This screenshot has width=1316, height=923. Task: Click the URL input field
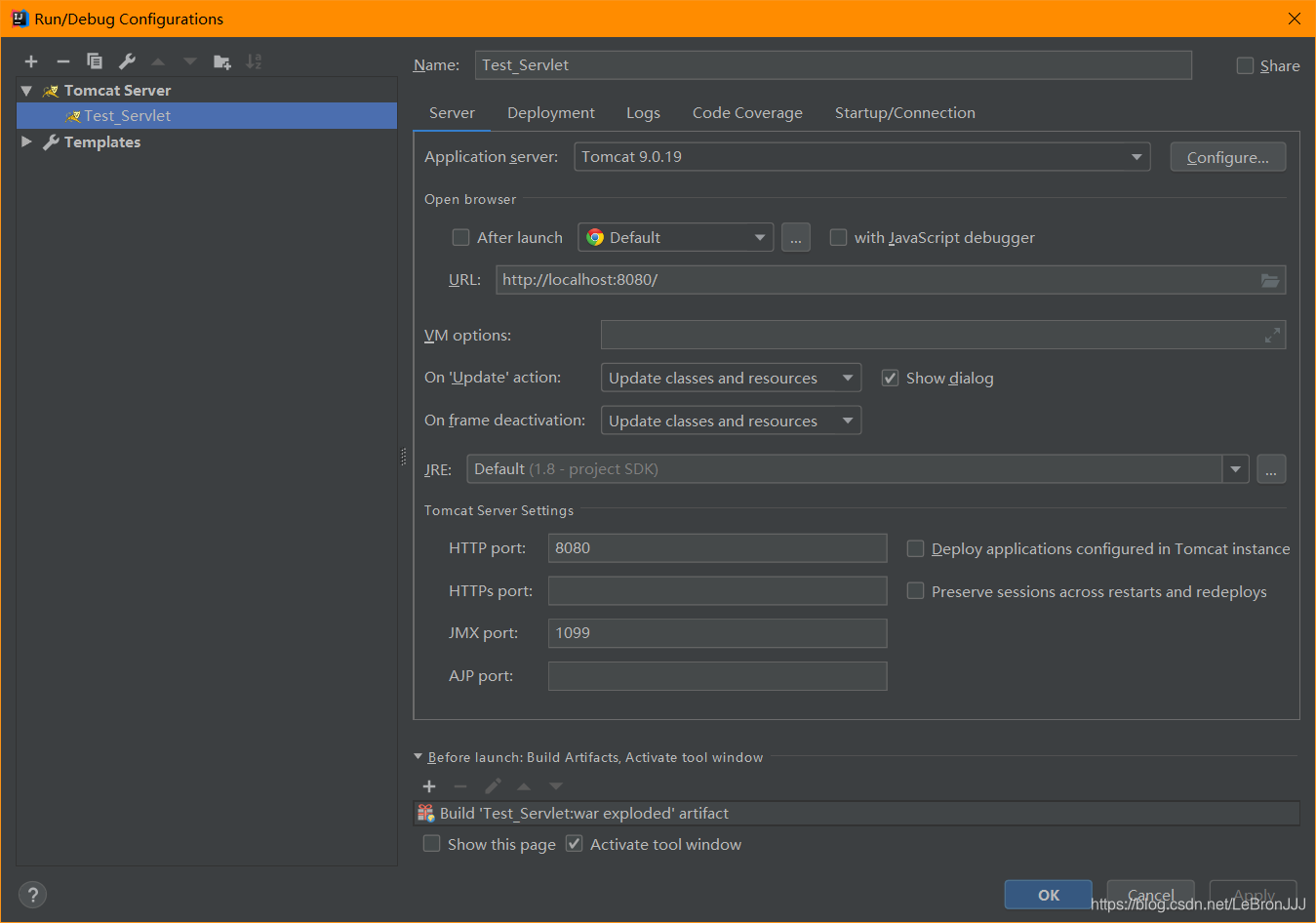[891, 280]
